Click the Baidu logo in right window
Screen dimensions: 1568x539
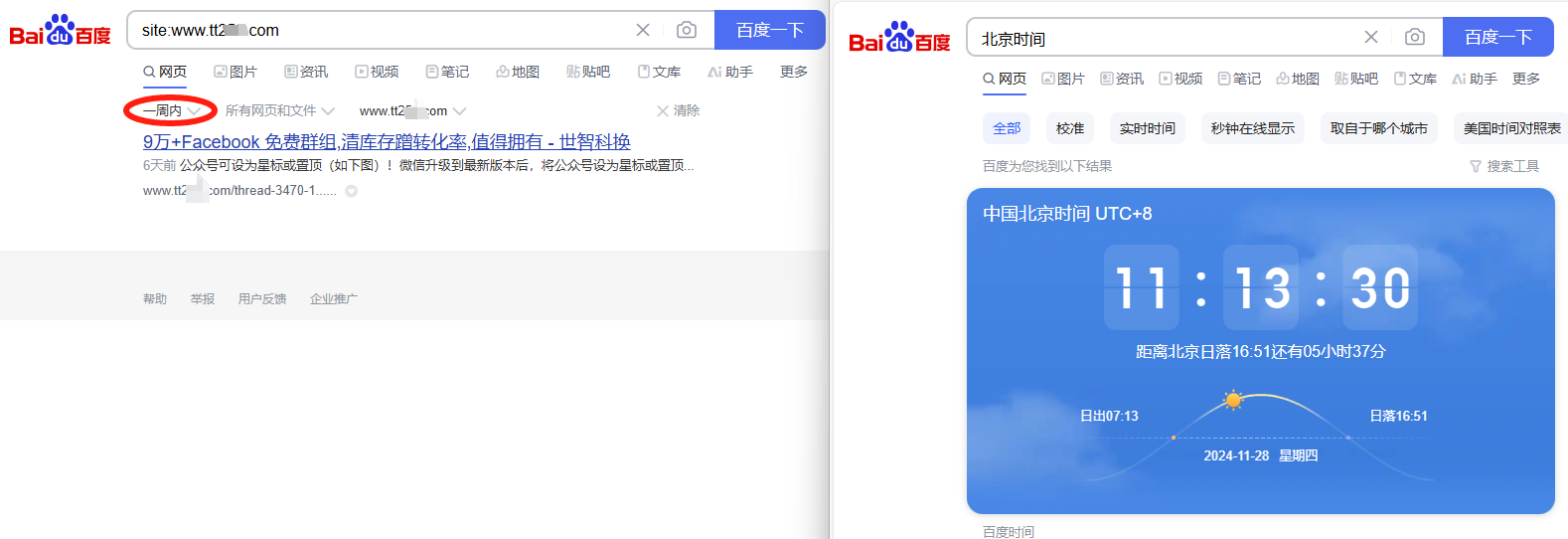(x=899, y=38)
